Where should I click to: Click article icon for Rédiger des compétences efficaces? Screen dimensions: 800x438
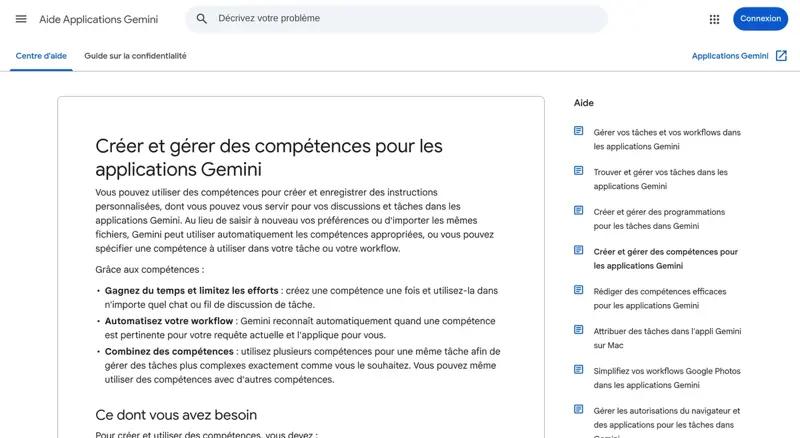click(x=579, y=290)
